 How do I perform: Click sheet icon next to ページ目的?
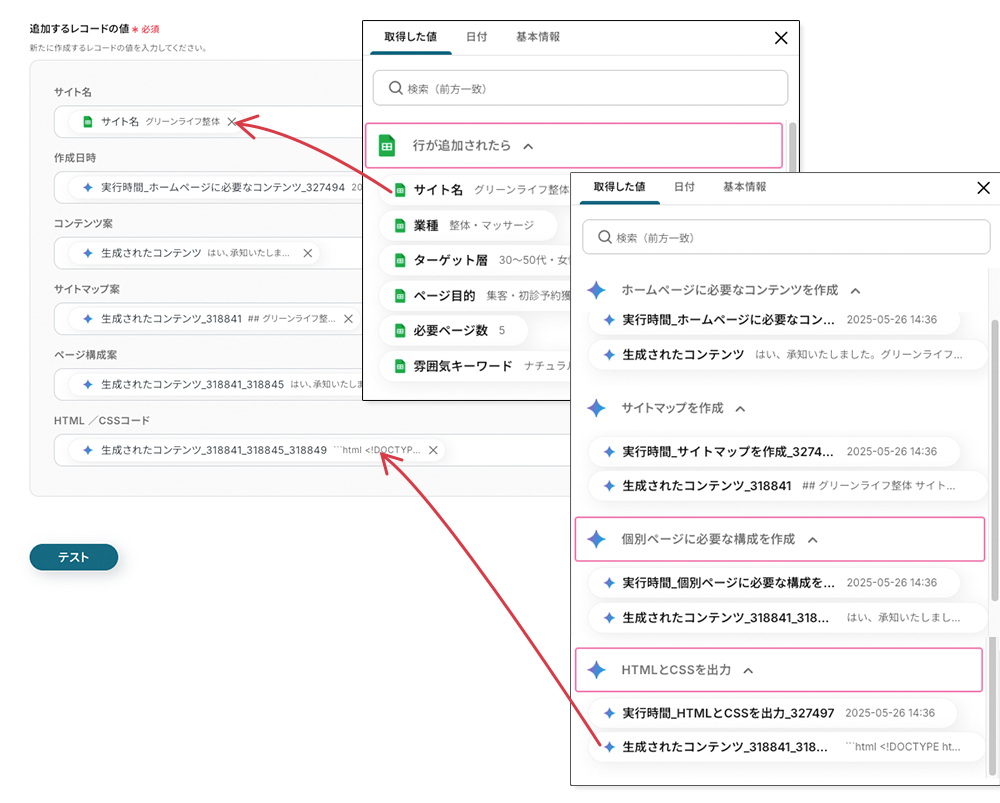pyautogui.click(x=400, y=295)
